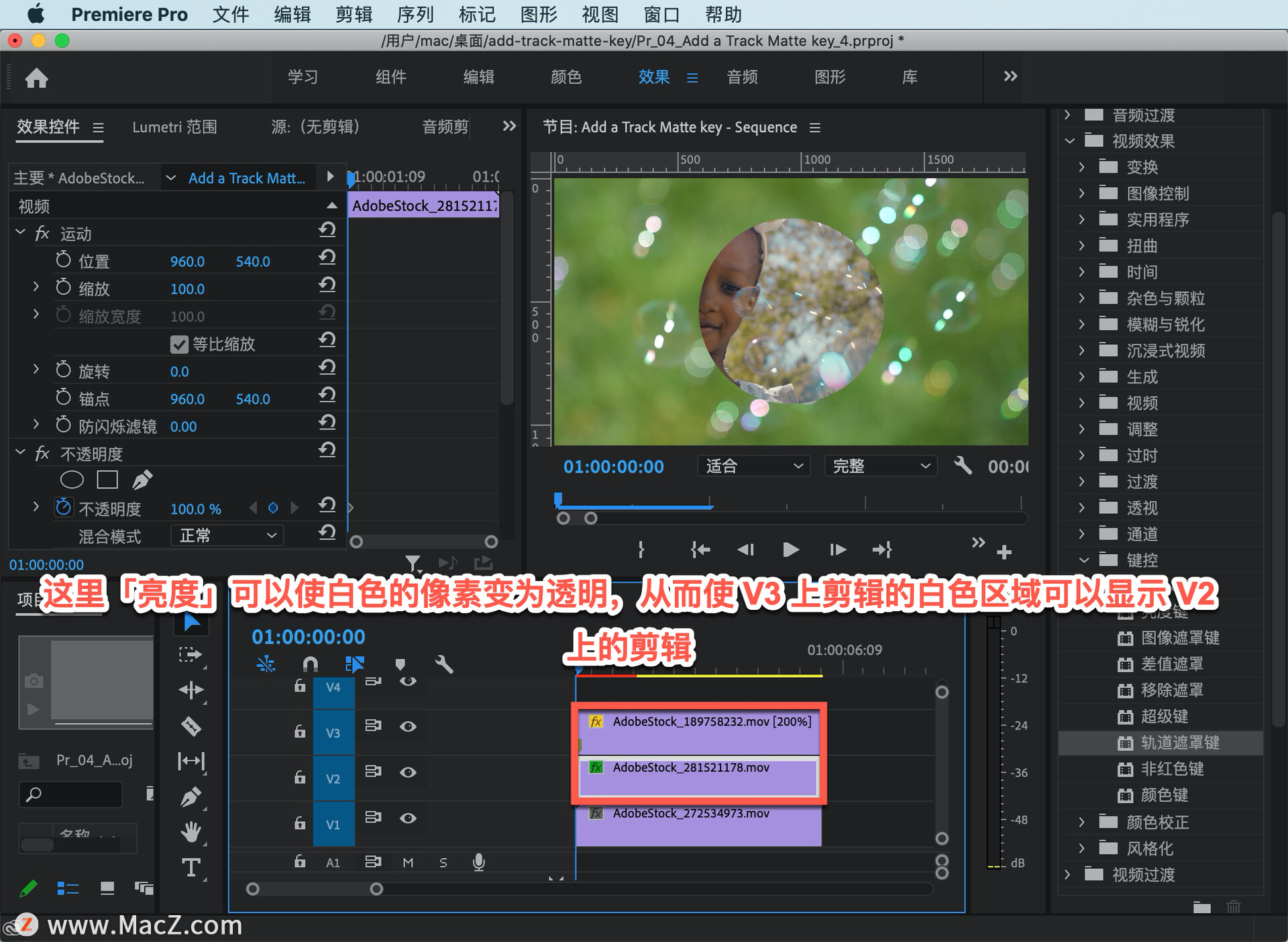1288x942 pixels.
Task: Collapse the 键控 keying folder
Action: pos(1083,560)
